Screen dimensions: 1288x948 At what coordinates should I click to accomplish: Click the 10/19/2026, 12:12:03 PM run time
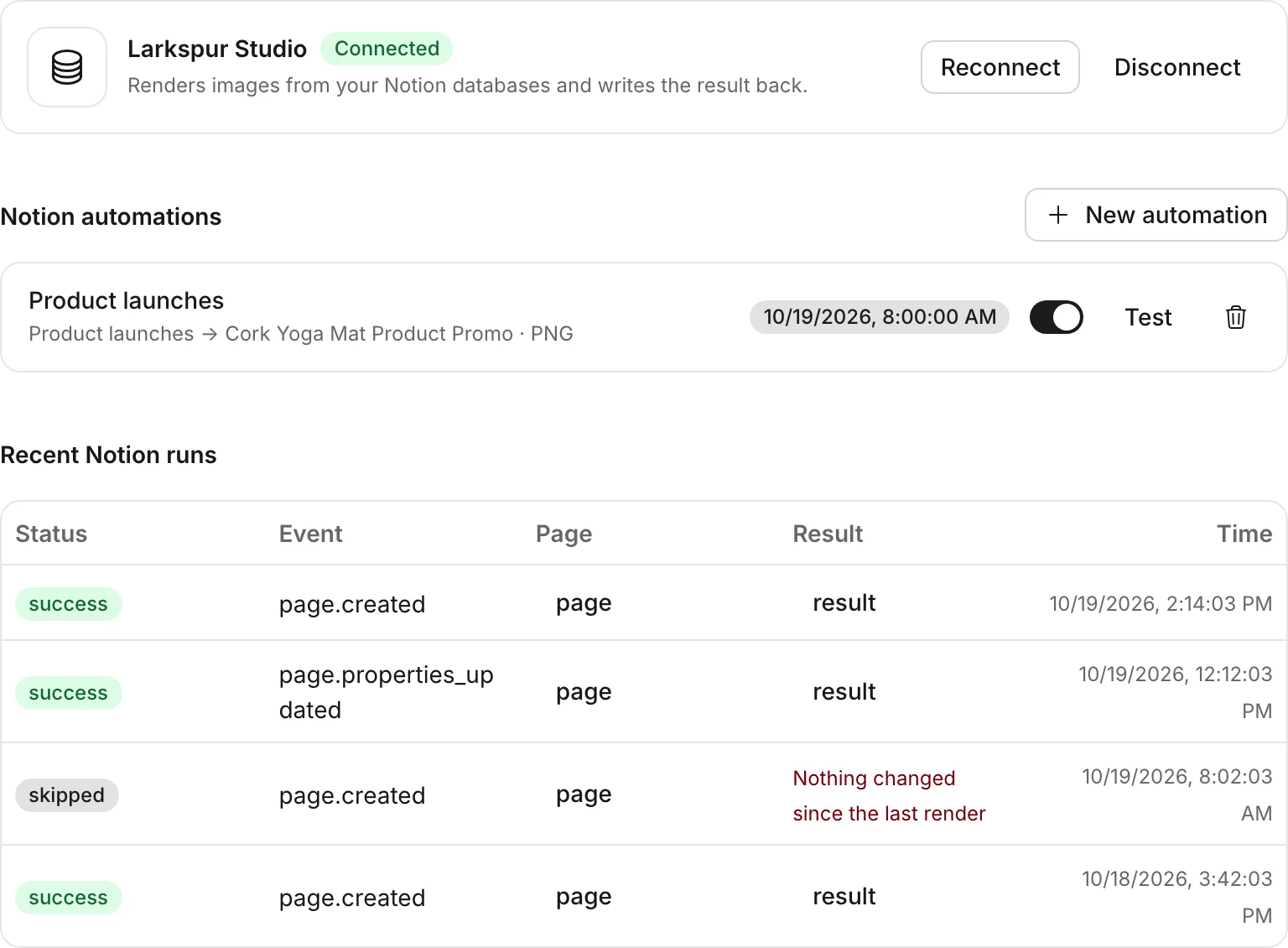(1176, 692)
